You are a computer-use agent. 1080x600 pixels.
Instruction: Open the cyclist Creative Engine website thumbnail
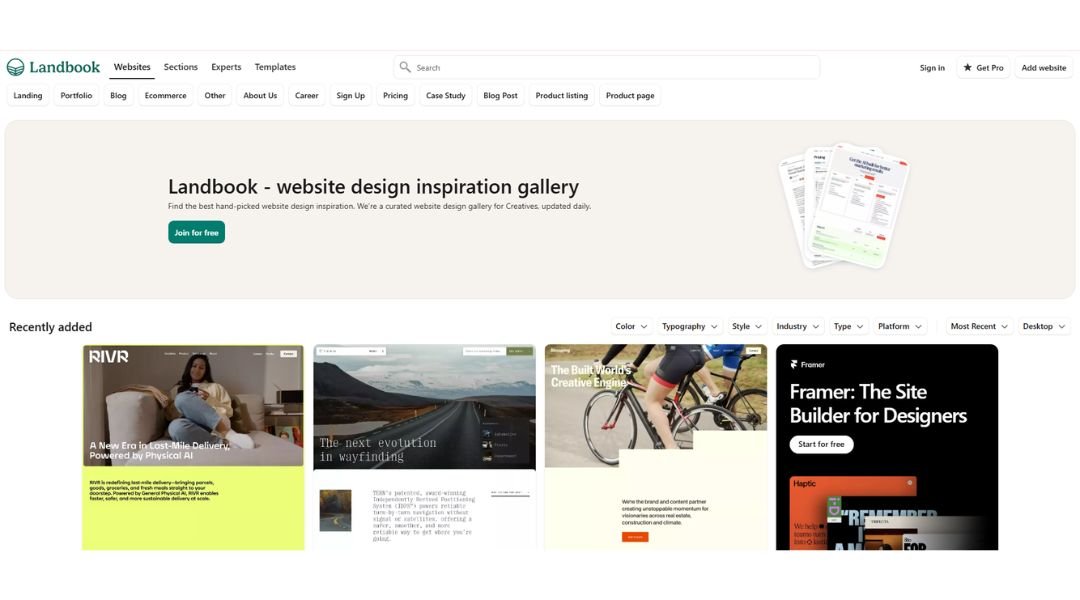point(656,447)
